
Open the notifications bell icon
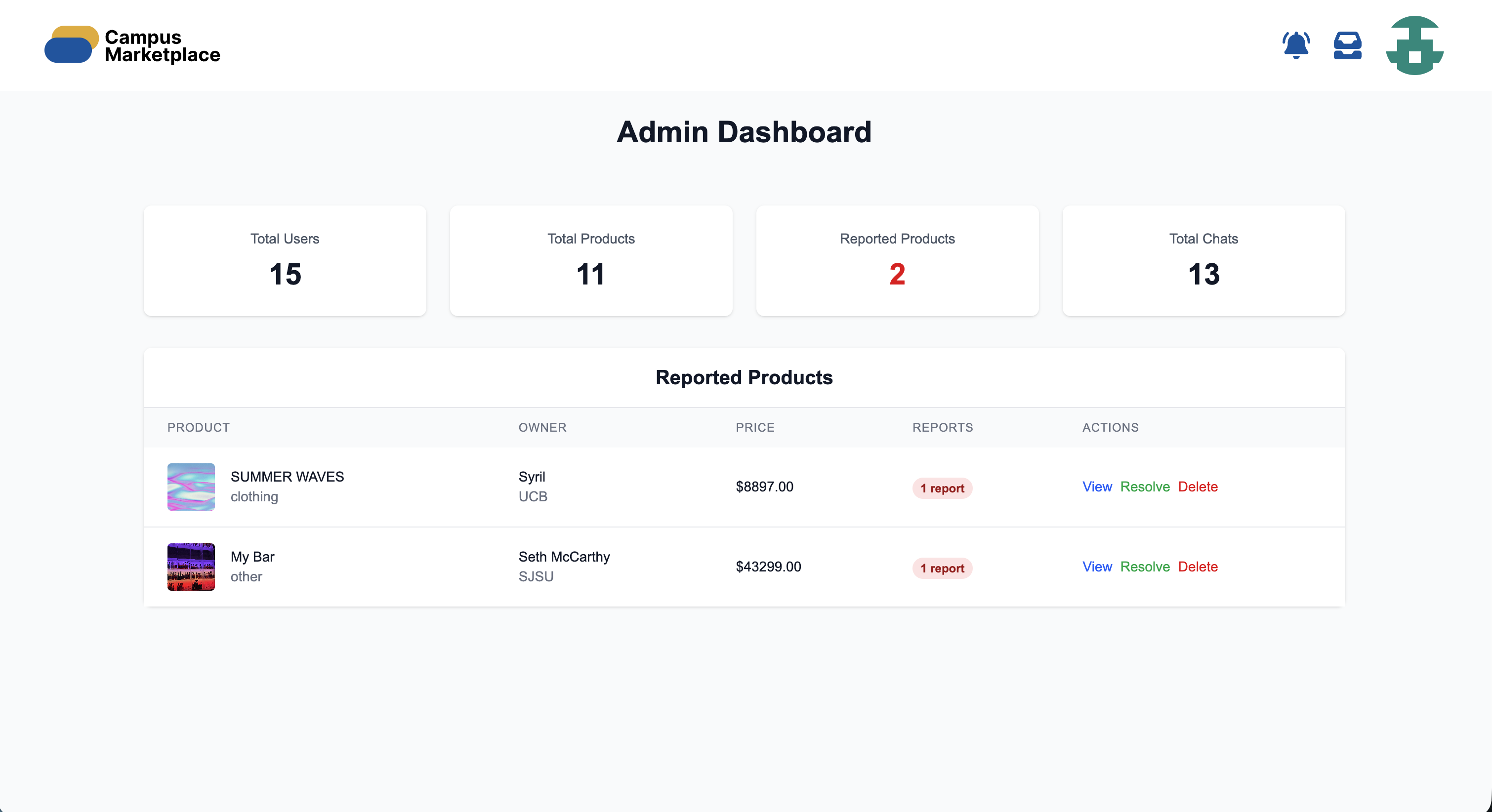[x=1296, y=45]
